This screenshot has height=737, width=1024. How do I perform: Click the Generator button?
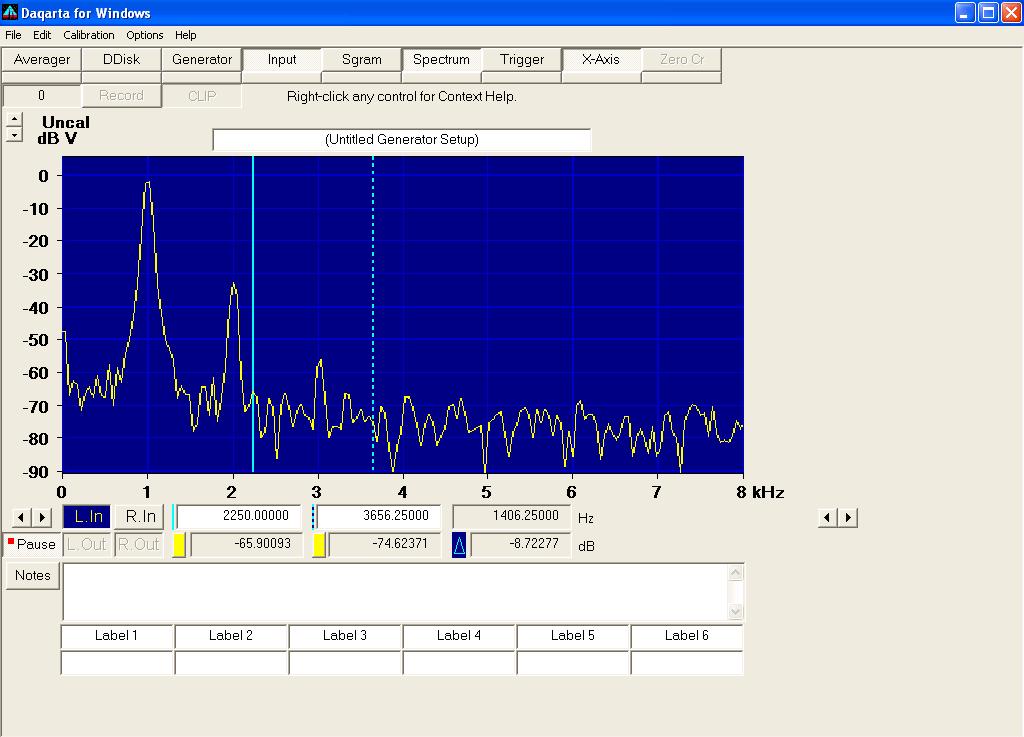202,60
